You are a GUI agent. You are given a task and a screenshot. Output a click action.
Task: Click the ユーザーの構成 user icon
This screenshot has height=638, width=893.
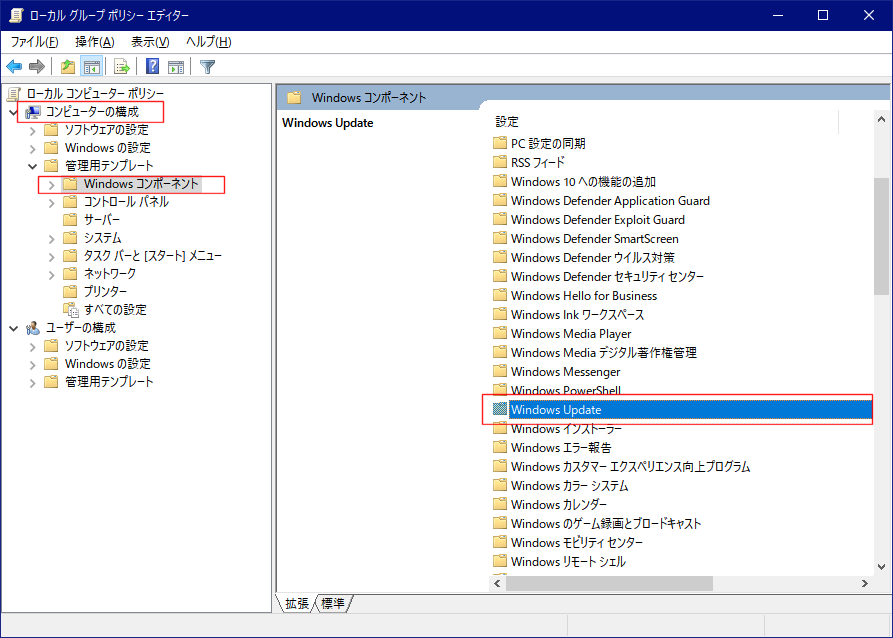[33, 328]
